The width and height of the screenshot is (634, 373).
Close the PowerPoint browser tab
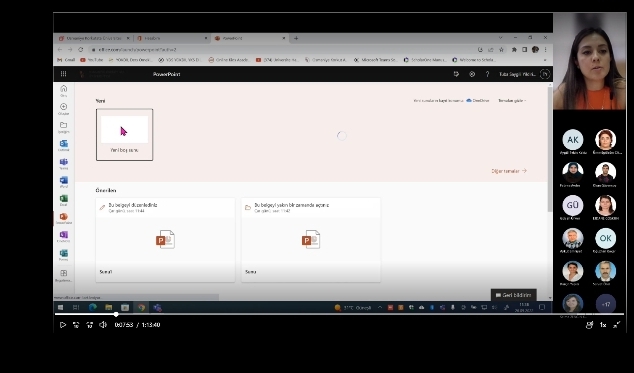click(x=283, y=38)
